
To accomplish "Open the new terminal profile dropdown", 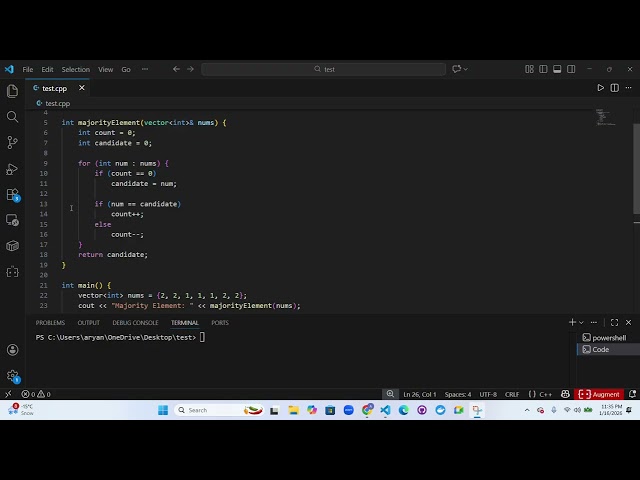I will pyautogui.click(x=581, y=322).
